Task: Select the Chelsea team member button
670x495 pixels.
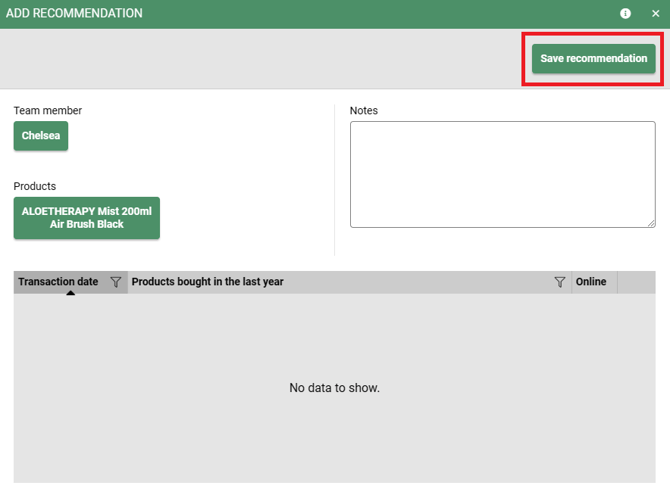Action: tap(41, 136)
